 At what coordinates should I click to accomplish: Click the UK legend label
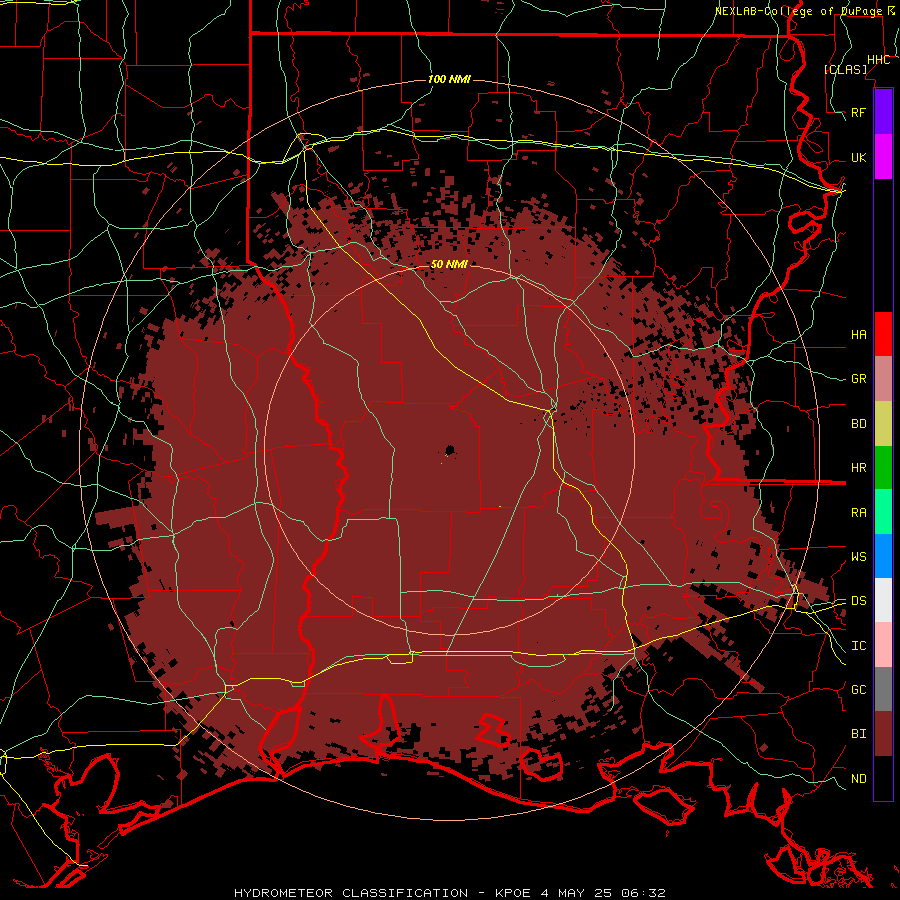(859, 157)
